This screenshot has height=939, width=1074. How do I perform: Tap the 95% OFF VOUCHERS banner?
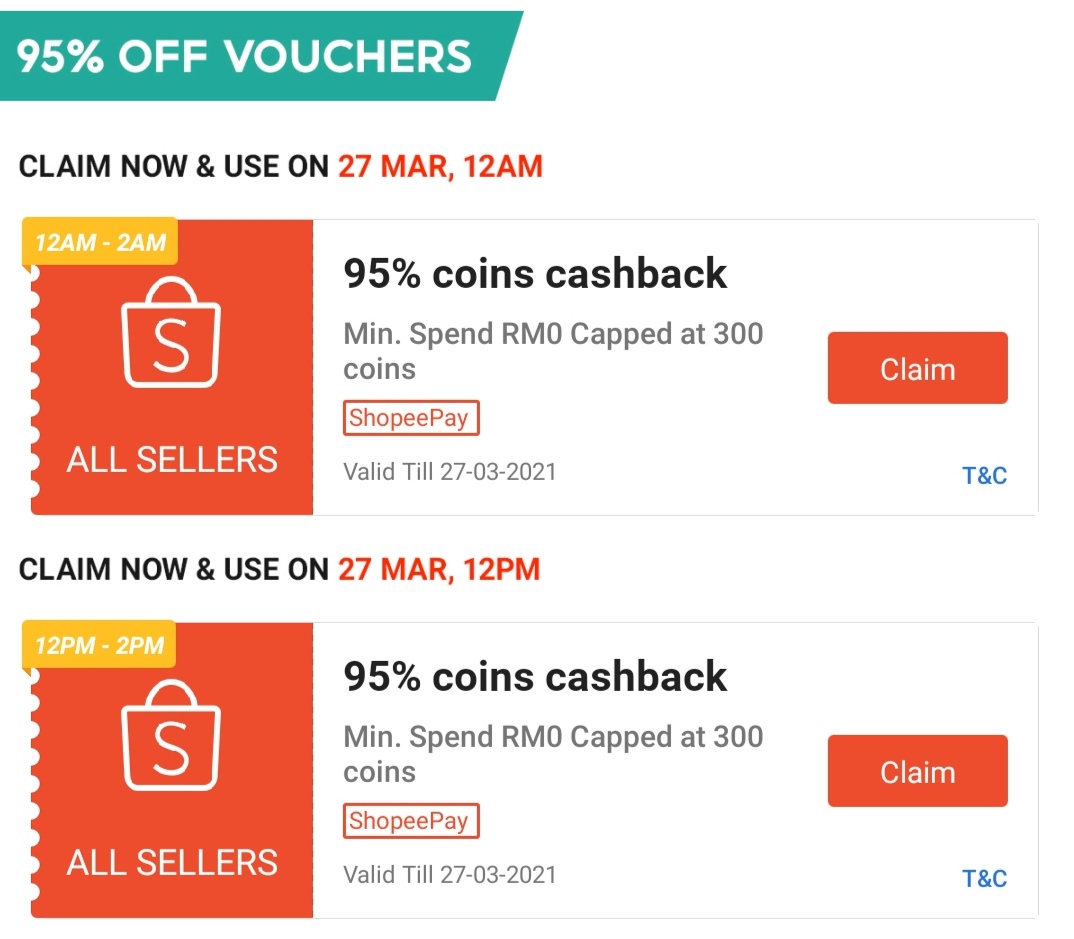244,56
